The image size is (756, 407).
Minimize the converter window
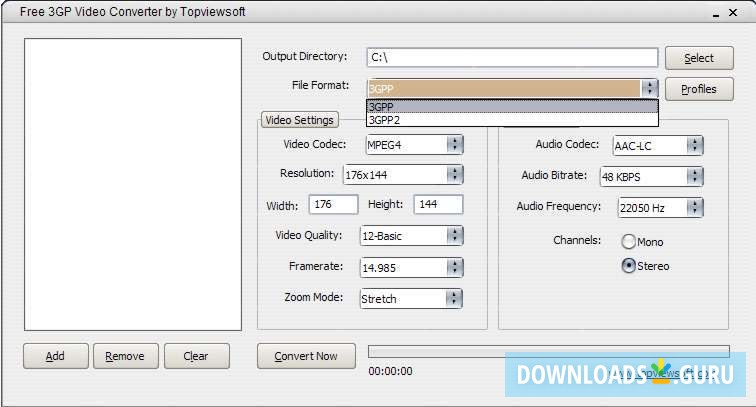pyautogui.click(x=716, y=14)
